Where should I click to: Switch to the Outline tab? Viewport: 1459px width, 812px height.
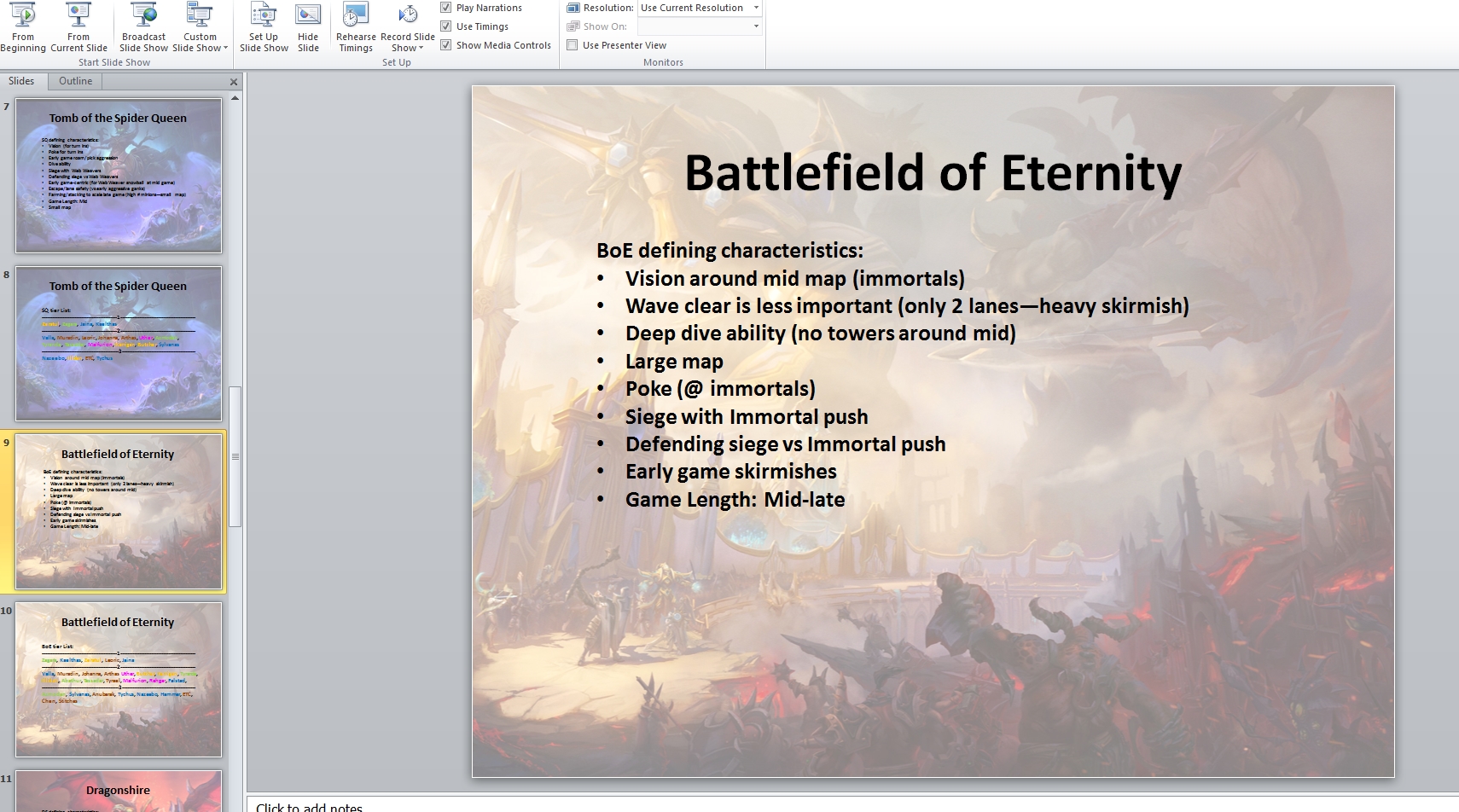(x=75, y=81)
